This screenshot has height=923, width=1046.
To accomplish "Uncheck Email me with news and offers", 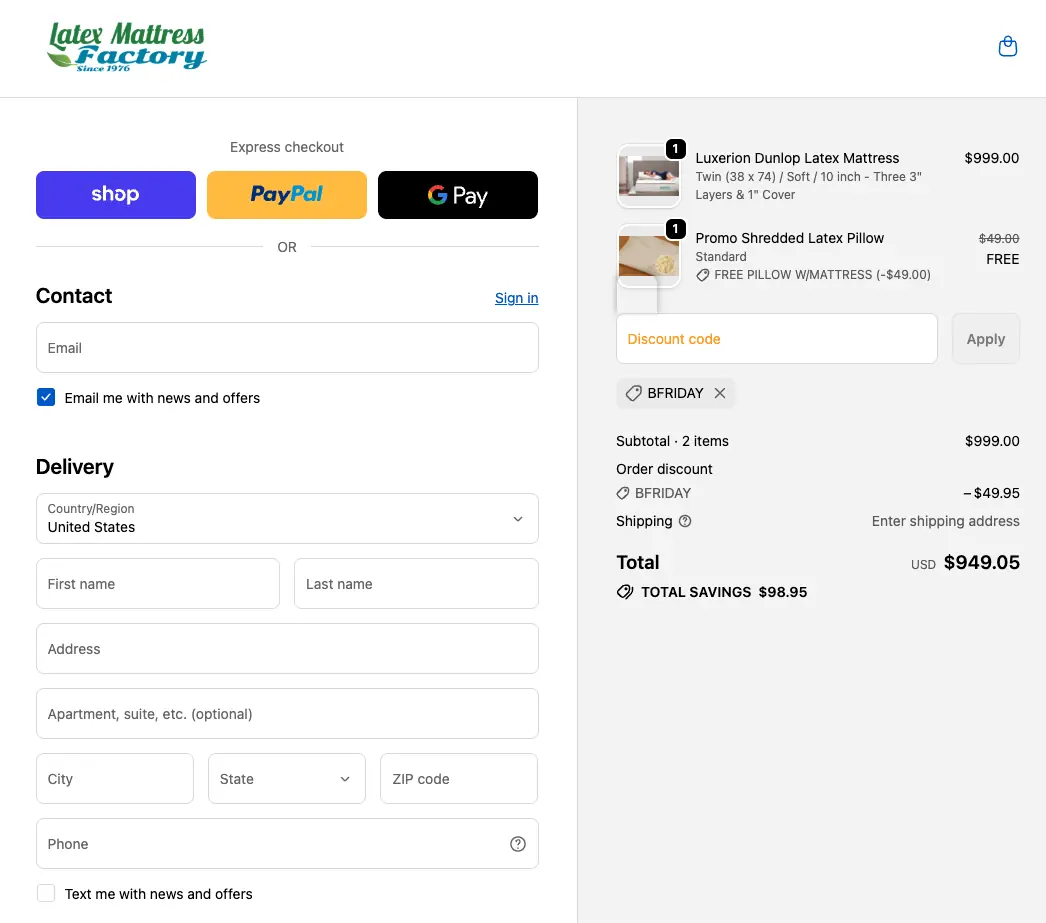I will click(x=46, y=398).
